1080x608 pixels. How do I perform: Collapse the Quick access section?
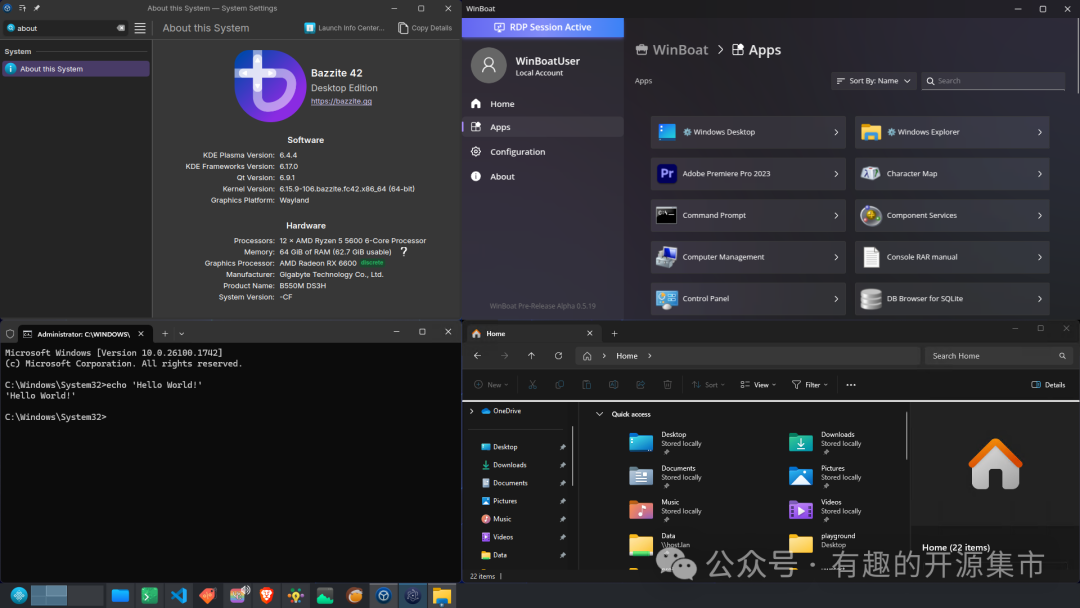(x=600, y=414)
